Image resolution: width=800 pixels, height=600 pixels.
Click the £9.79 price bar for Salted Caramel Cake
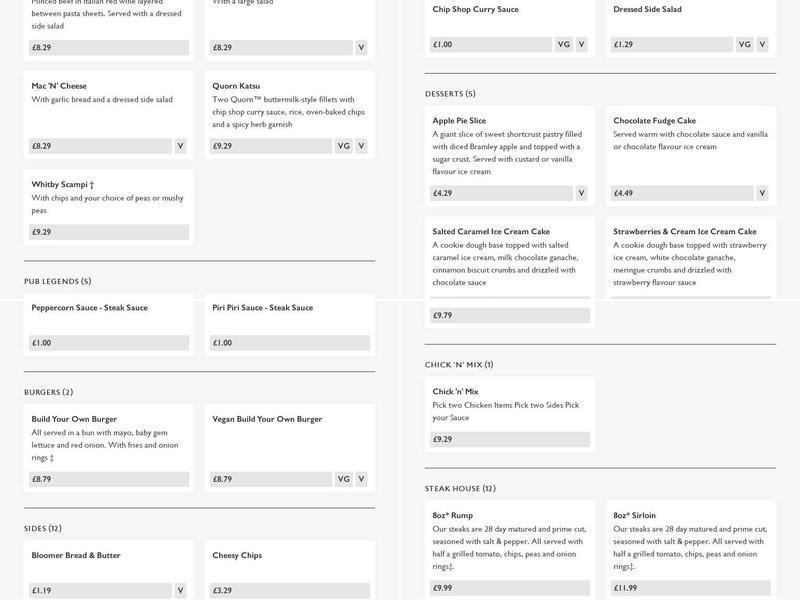point(510,315)
